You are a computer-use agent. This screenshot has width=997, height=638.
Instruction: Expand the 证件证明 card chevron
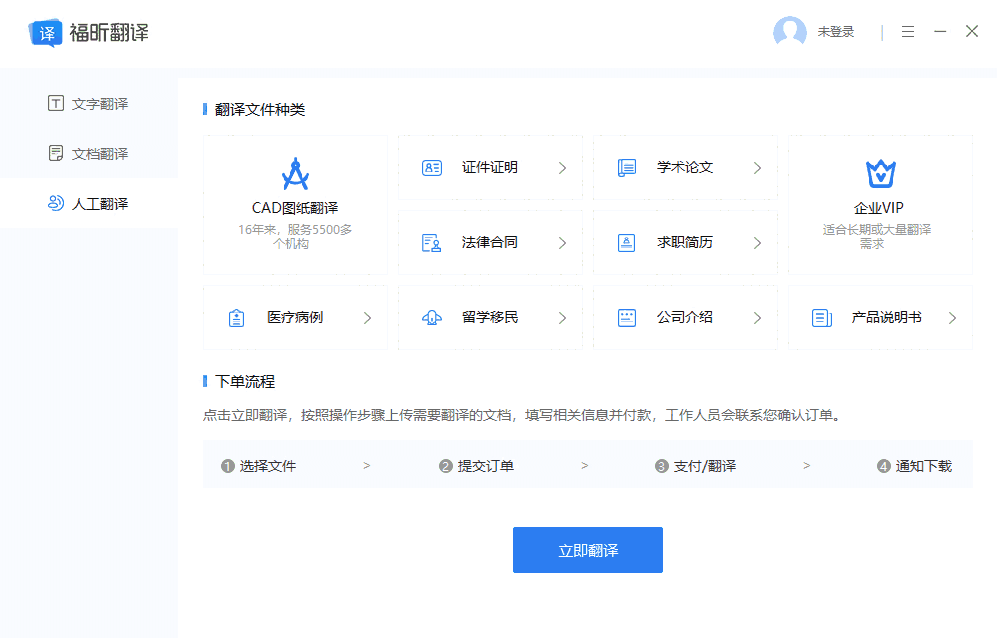tap(563, 167)
